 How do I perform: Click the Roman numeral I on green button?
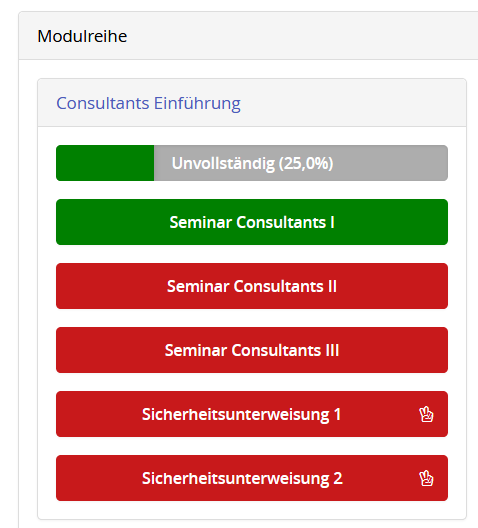click(x=332, y=222)
